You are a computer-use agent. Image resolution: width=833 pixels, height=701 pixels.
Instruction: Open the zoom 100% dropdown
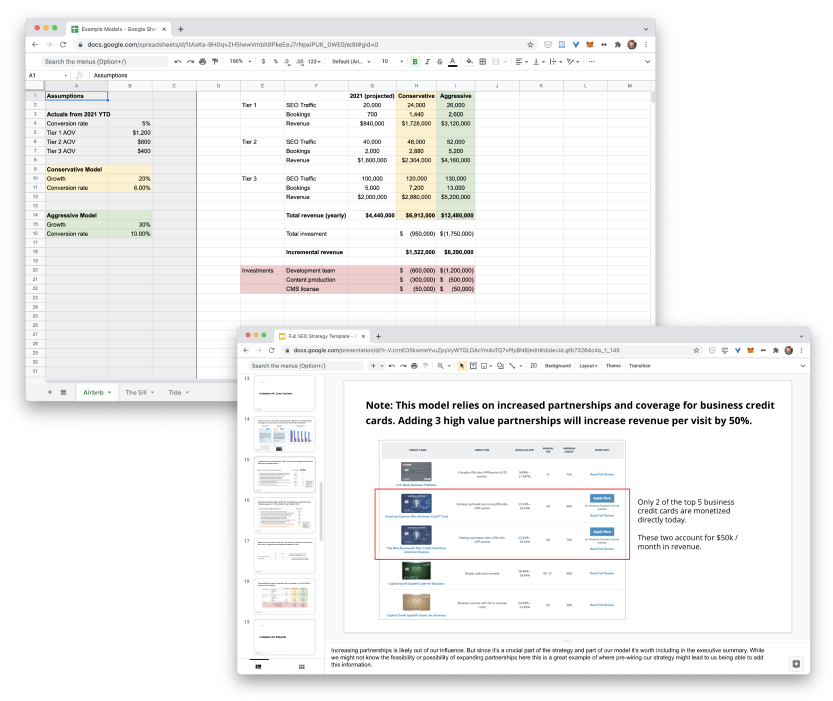[240, 62]
